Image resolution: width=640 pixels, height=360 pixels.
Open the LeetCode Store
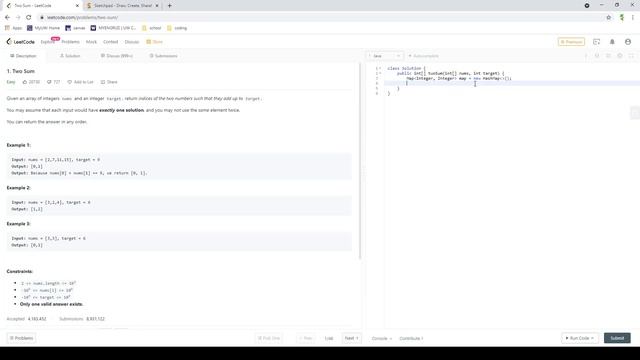[155, 42]
